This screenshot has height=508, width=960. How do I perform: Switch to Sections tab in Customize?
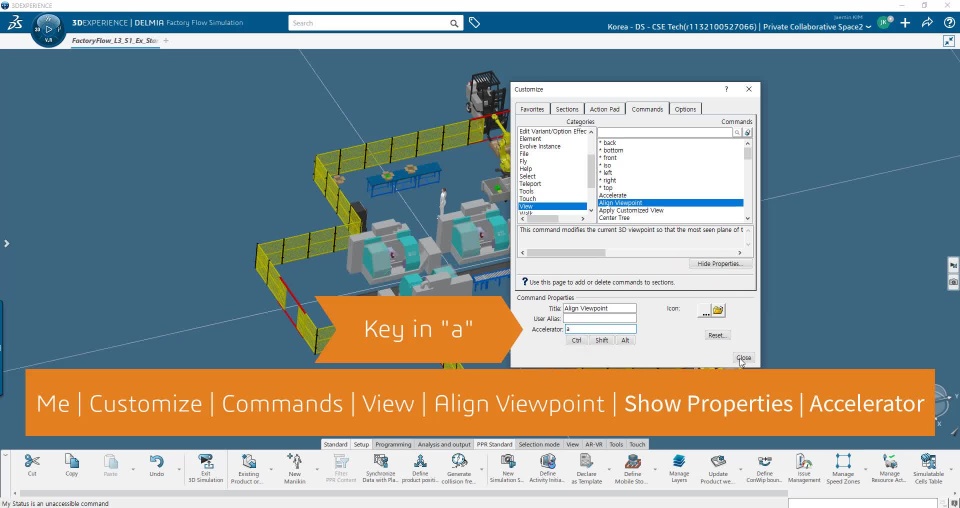pos(567,109)
